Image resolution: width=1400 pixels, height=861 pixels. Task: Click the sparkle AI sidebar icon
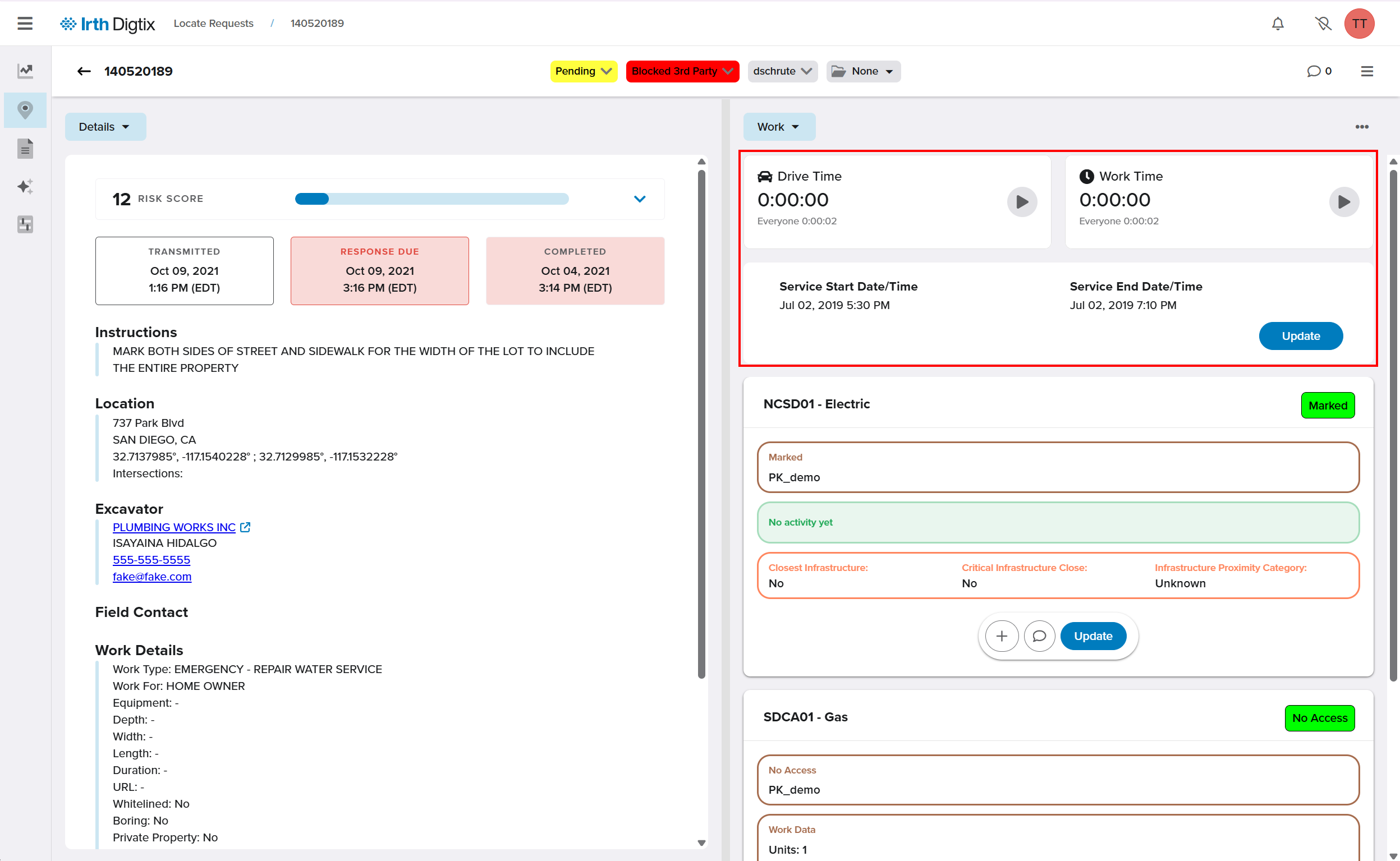tap(25, 186)
